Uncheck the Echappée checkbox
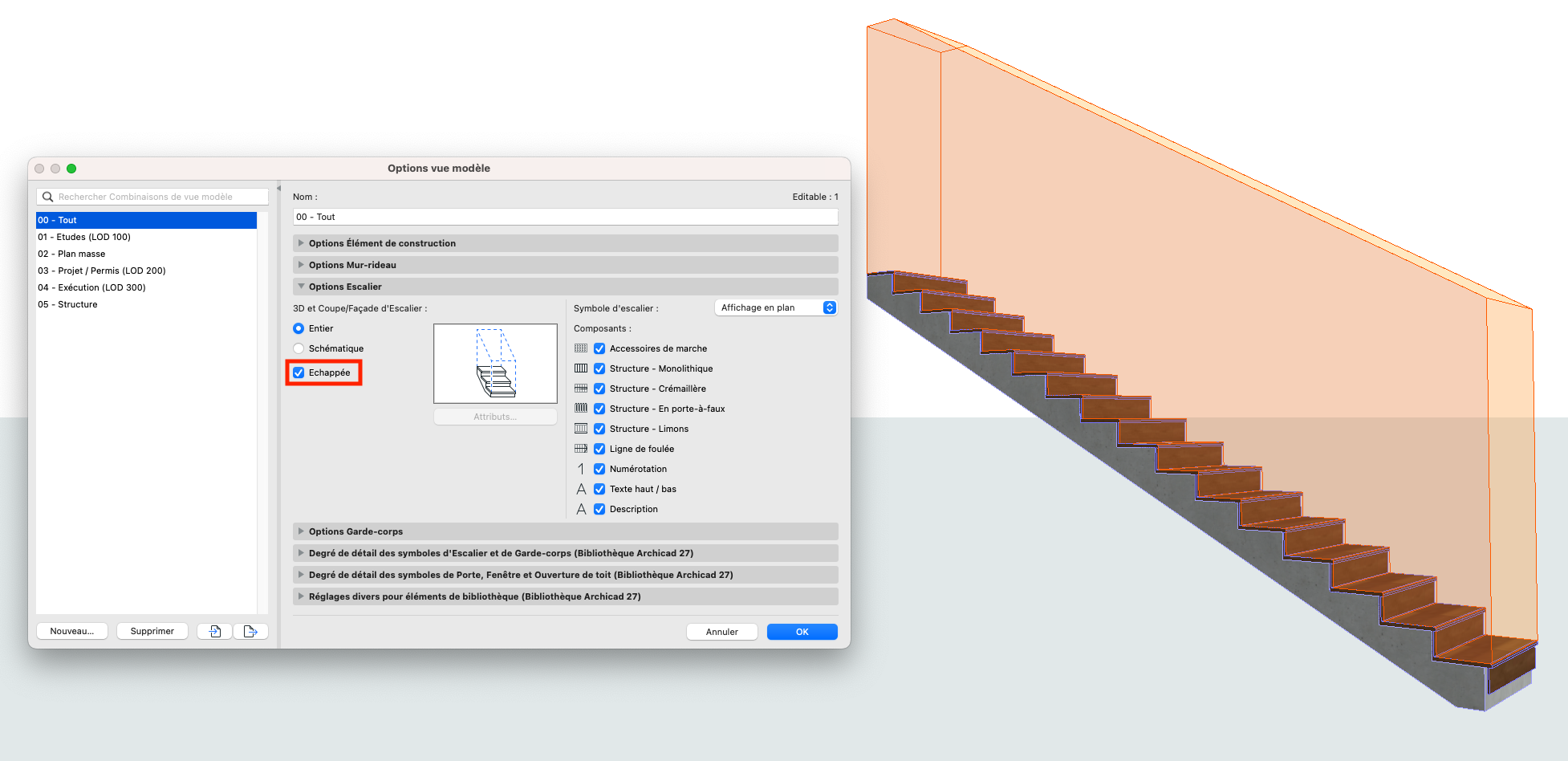The height and width of the screenshot is (761, 1568). 299,372
